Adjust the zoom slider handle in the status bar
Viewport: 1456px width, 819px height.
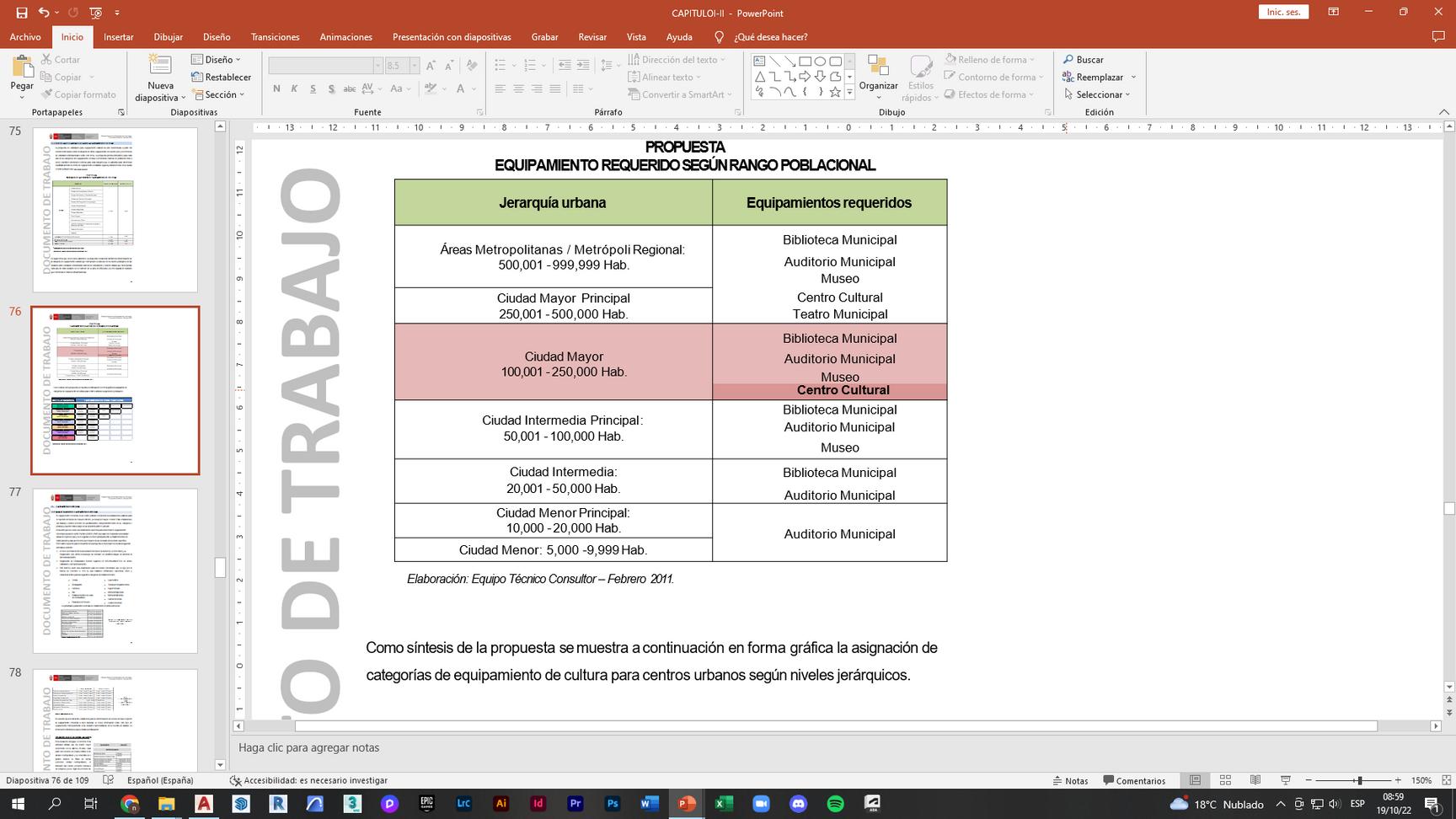click(x=1359, y=780)
